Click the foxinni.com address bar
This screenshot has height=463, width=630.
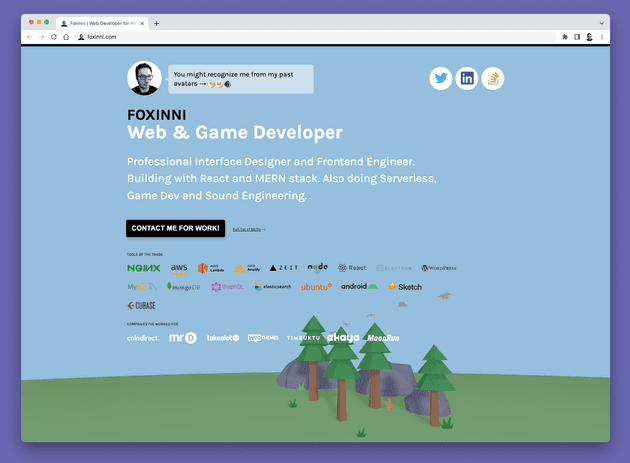pyautogui.click(x=300, y=37)
